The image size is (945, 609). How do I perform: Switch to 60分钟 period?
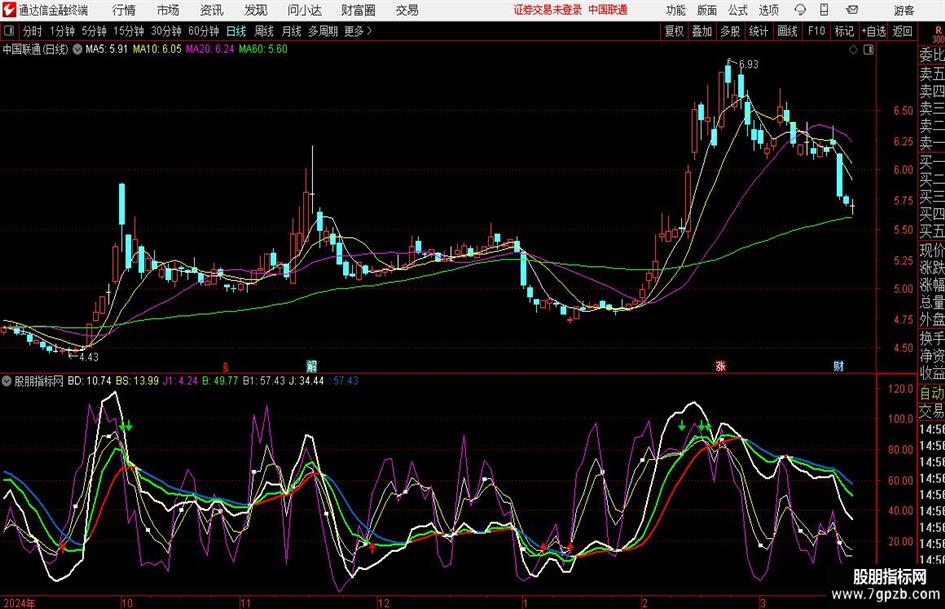[204, 31]
